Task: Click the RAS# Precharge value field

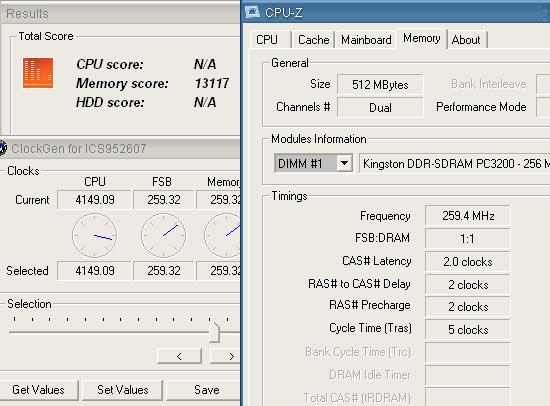Action: (x=468, y=307)
